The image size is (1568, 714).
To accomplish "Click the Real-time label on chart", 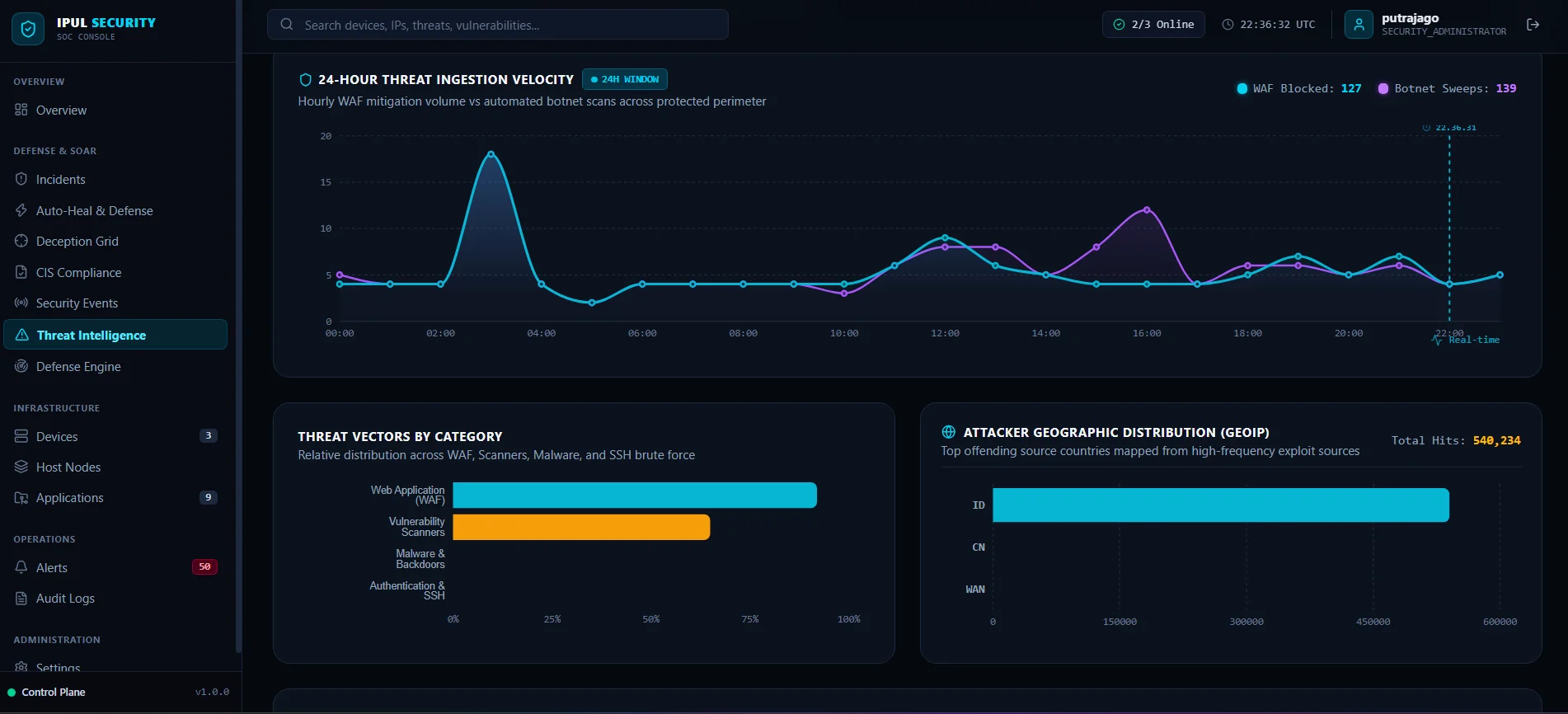I will 1474,340.
